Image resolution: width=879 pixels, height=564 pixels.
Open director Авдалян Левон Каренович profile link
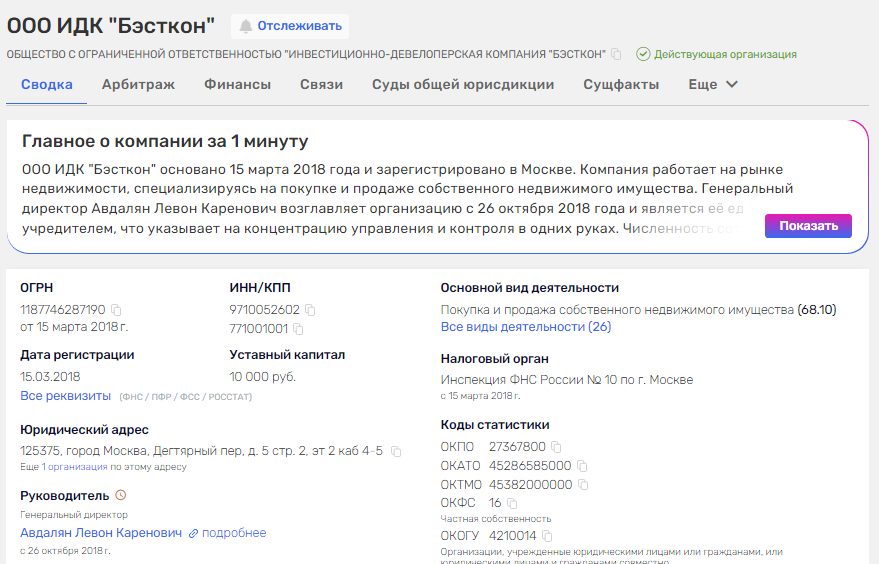click(x=101, y=533)
